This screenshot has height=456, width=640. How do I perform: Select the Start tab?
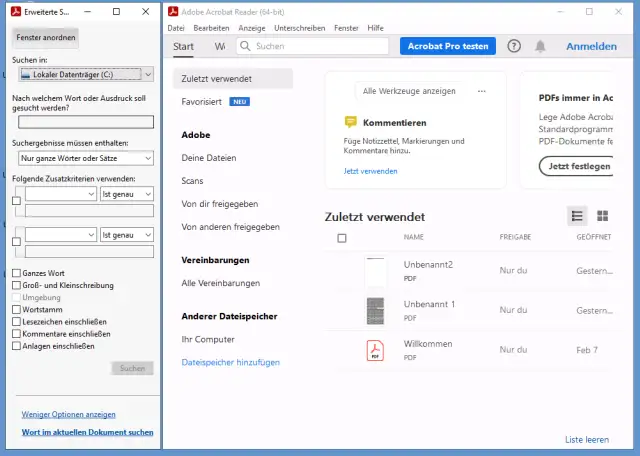tap(183, 47)
